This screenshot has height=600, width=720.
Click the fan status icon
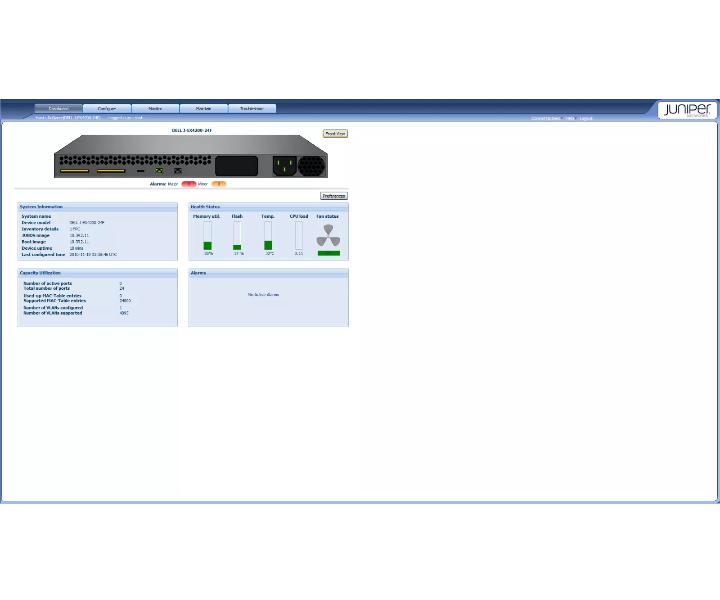(x=328, y=235)
